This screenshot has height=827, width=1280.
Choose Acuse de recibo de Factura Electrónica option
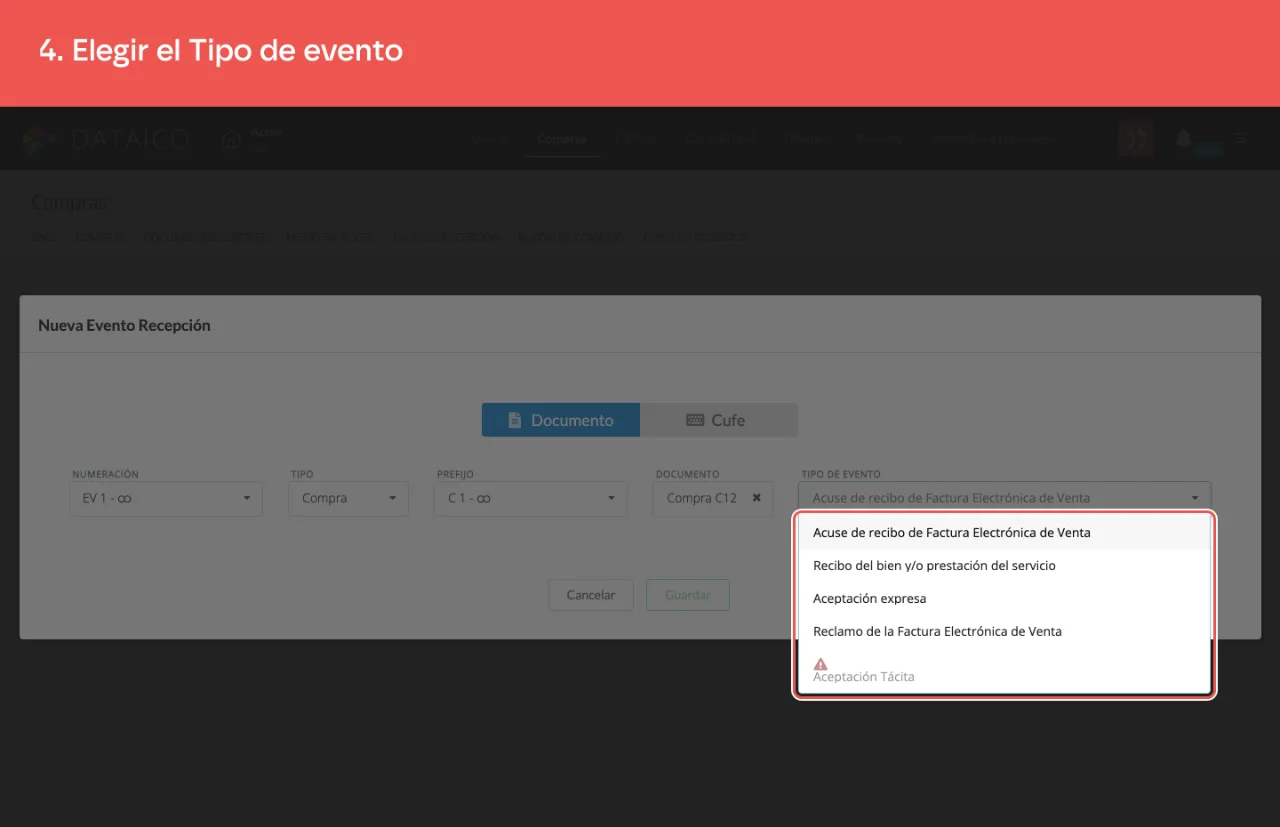[1004, 533]
